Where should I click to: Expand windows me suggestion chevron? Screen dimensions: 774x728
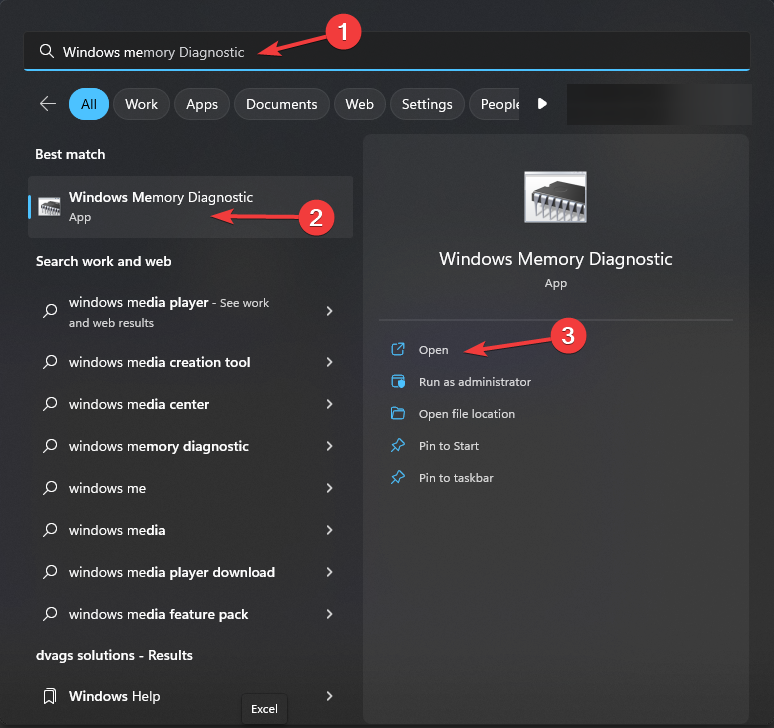(x=329, y=488)
